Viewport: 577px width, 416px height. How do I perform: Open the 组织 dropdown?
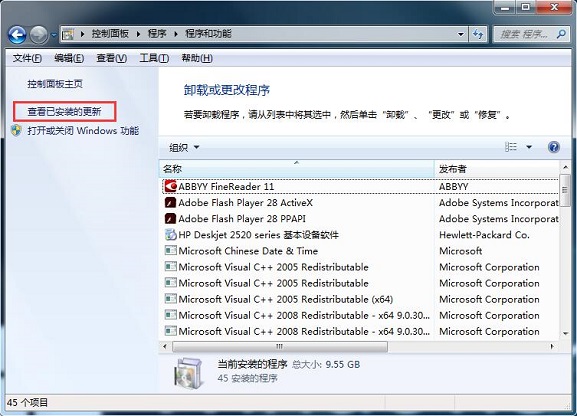point(184,148)
